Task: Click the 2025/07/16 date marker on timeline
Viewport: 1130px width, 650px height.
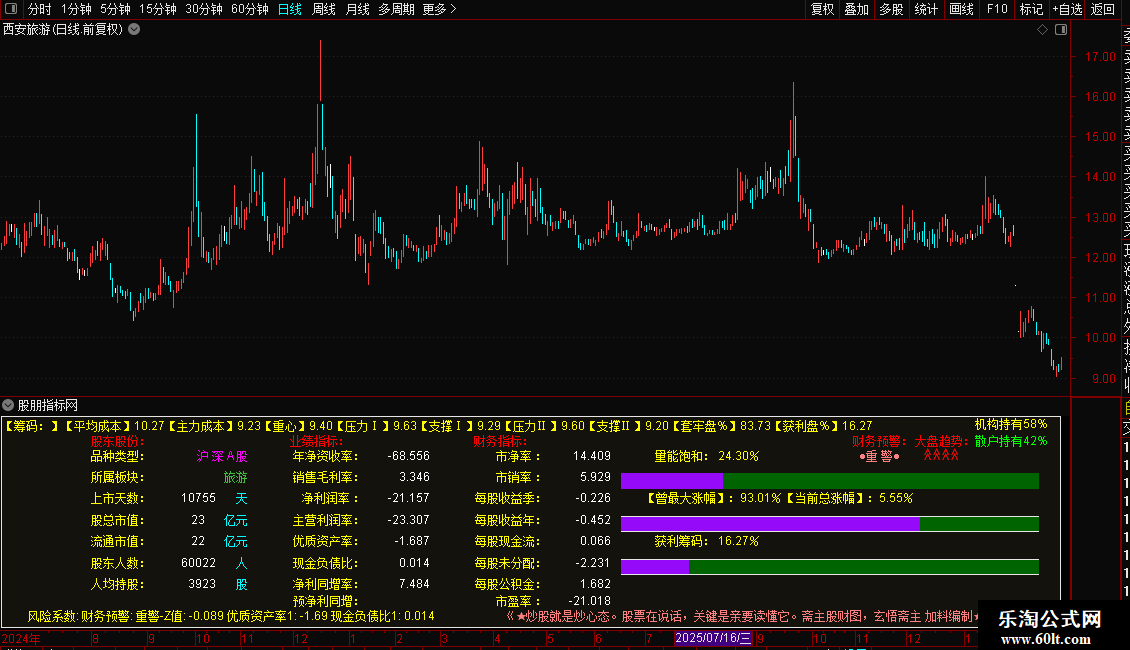Action: pyautogui.click(x=713, y=637)
